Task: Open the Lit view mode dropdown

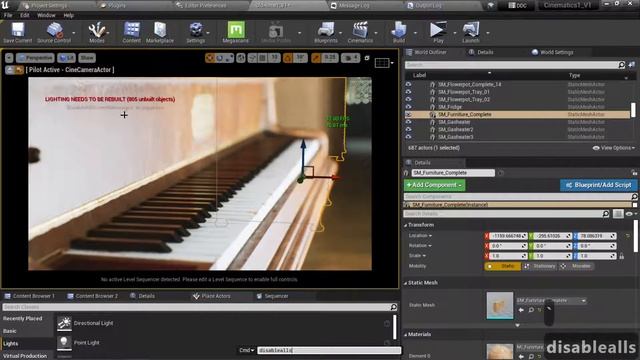Action: 67,58
